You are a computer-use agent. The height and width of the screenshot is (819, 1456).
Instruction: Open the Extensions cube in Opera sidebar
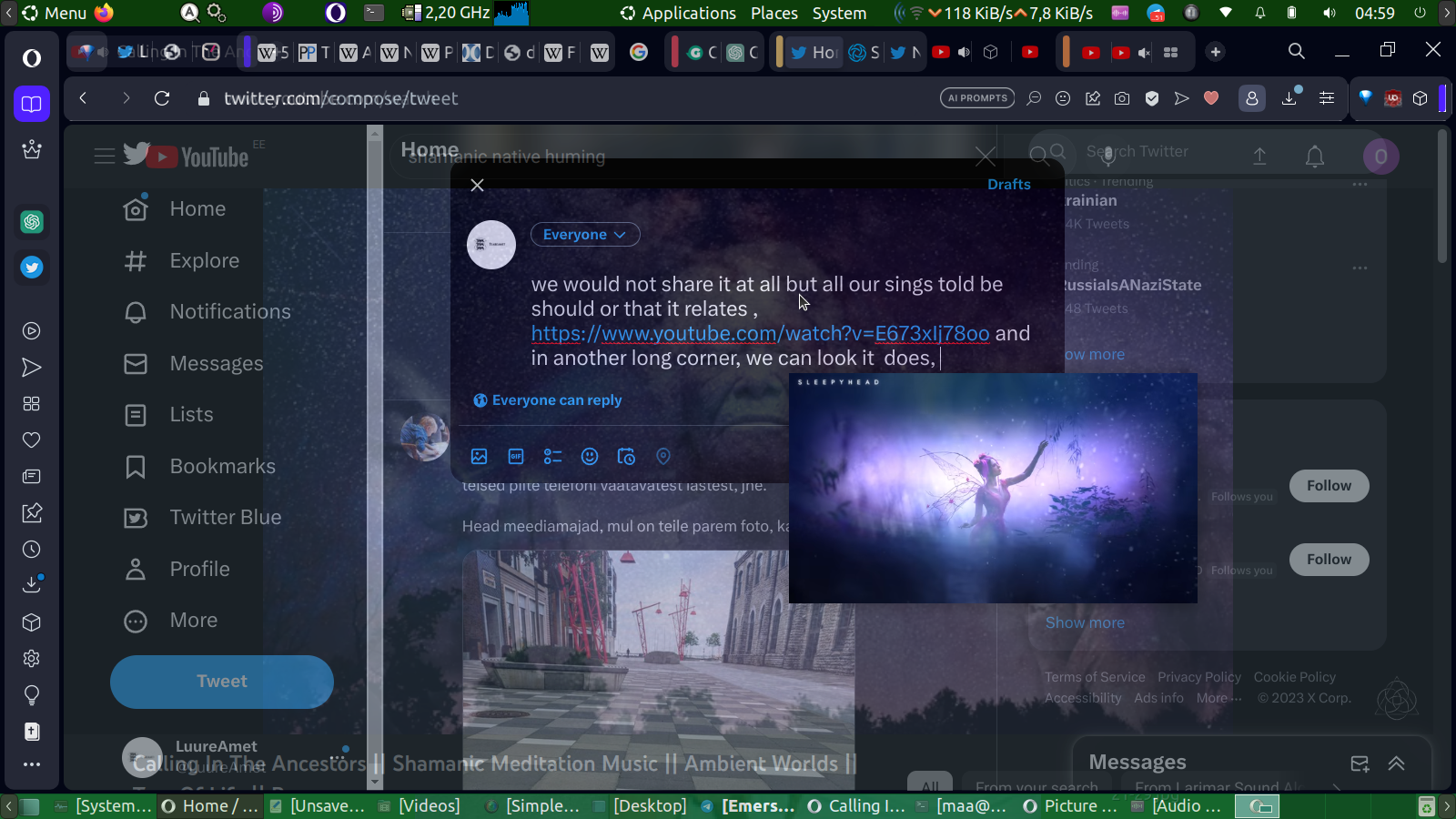(32, 622)
